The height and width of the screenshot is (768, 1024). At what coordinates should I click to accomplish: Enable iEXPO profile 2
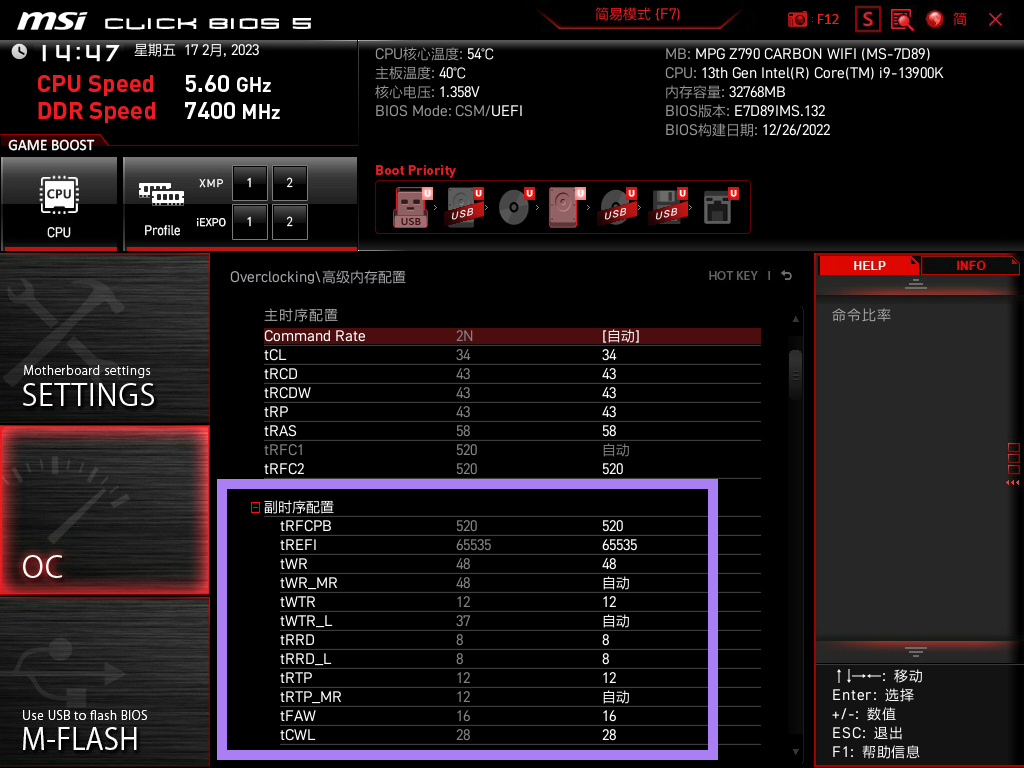pyautogui.click(x=289, y=221)
